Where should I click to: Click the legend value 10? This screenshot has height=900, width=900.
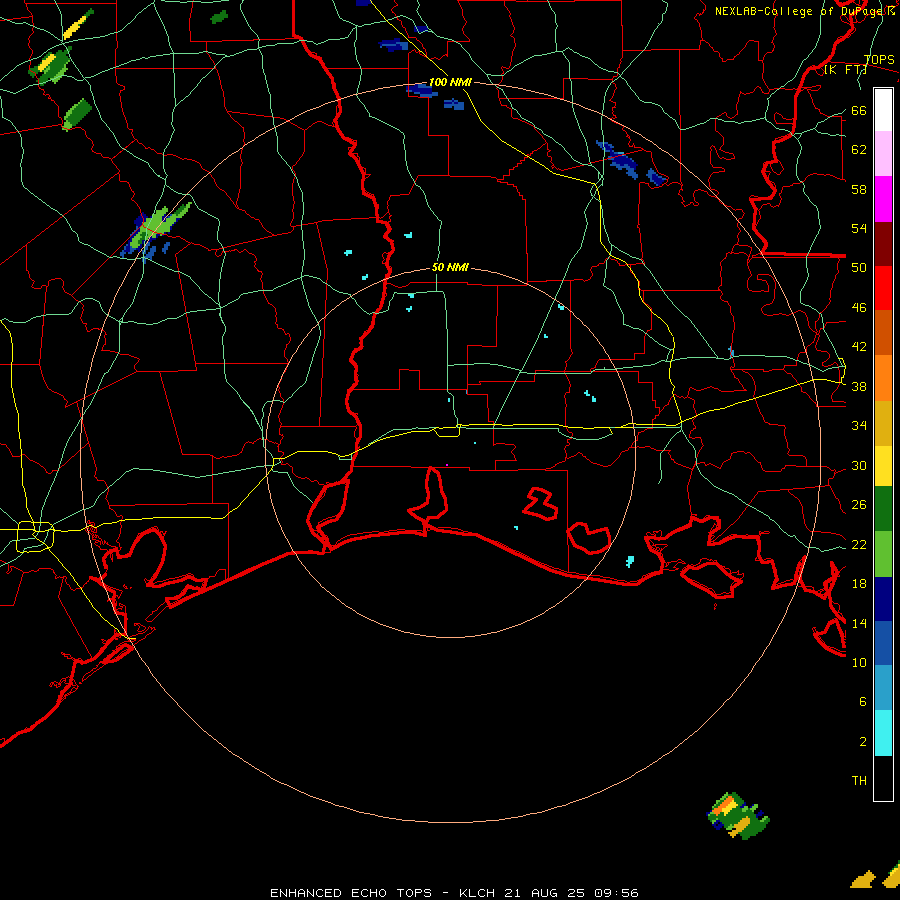859,663
